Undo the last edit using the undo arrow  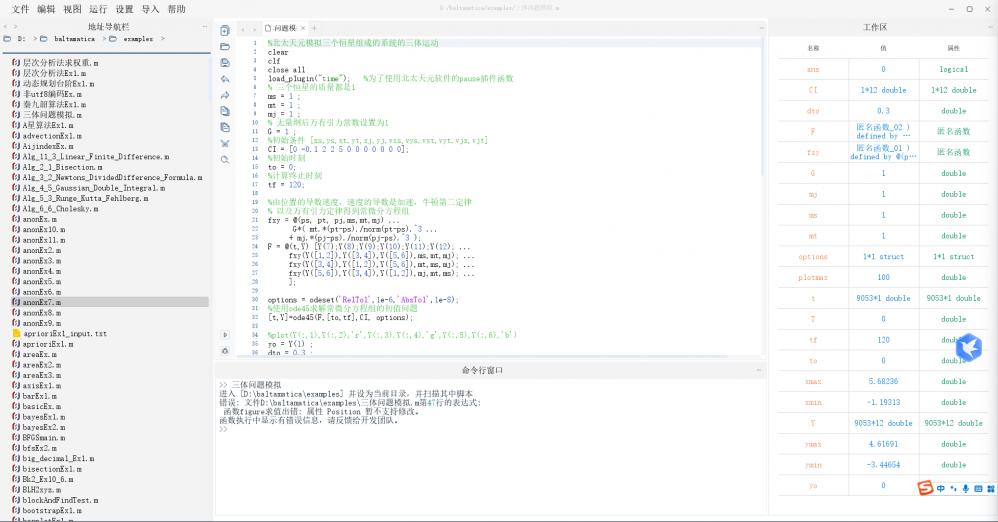click(225, 78)
